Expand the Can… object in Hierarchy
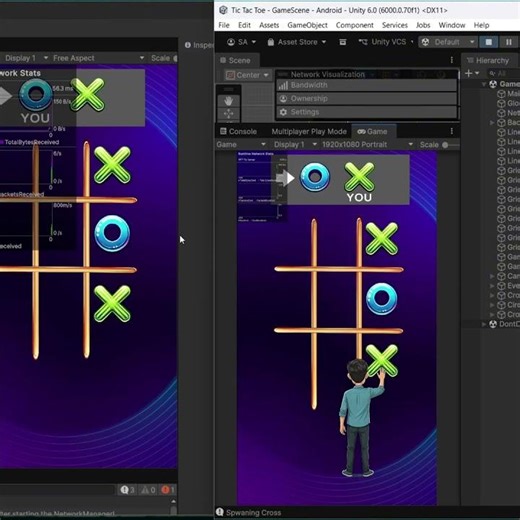Viewport: 520px width, 520px height. [492, 276]
